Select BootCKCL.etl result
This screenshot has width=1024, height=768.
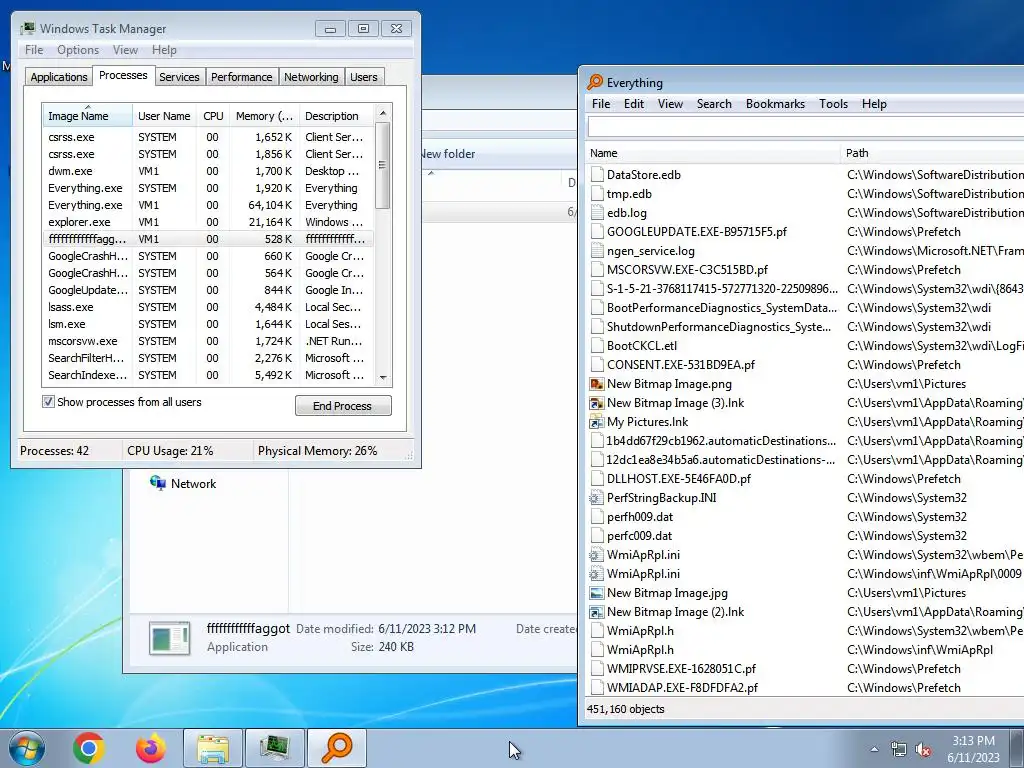click(x=805, y=346)
